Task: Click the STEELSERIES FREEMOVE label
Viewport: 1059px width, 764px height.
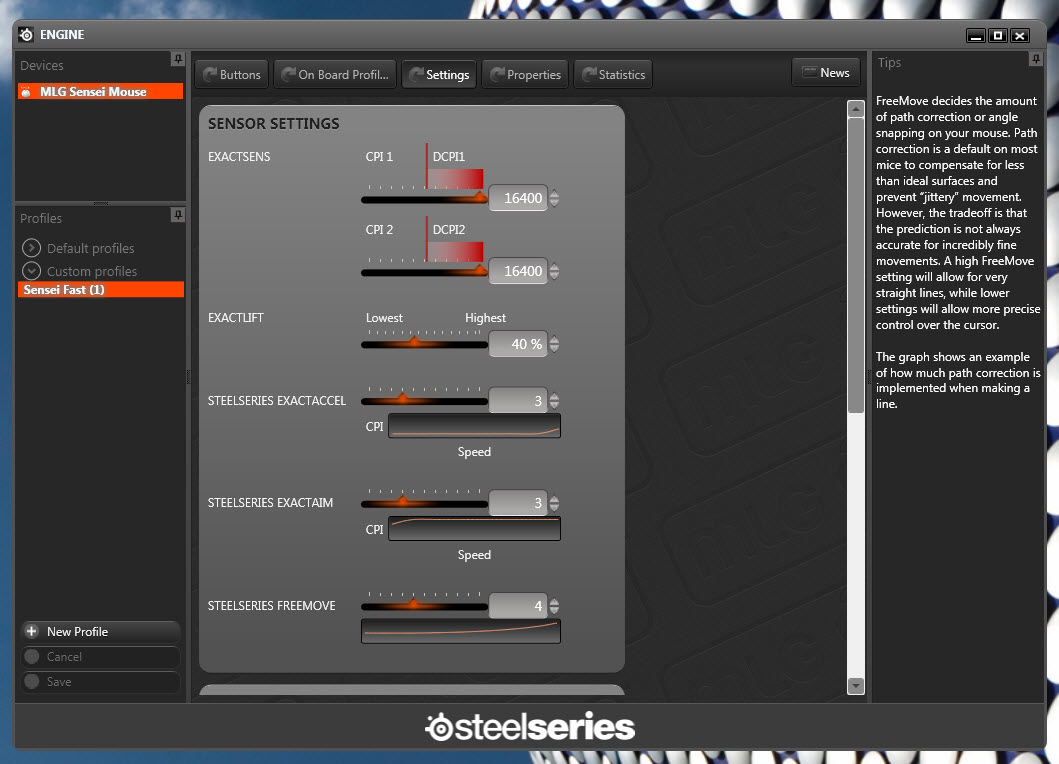Action: 272,606
